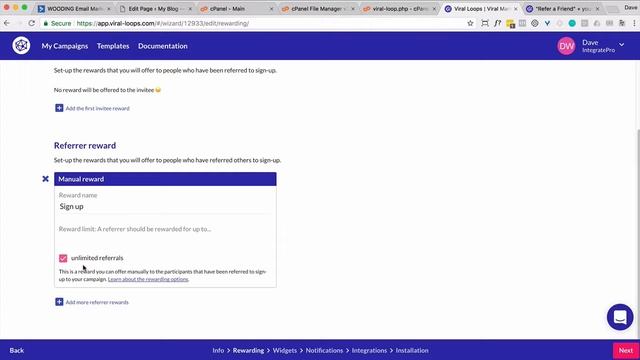The width and height of the screenshot is (640, 360).
Task: Open the My Campaigns menu
Action: pyautogui.click(x=64, y=46)
